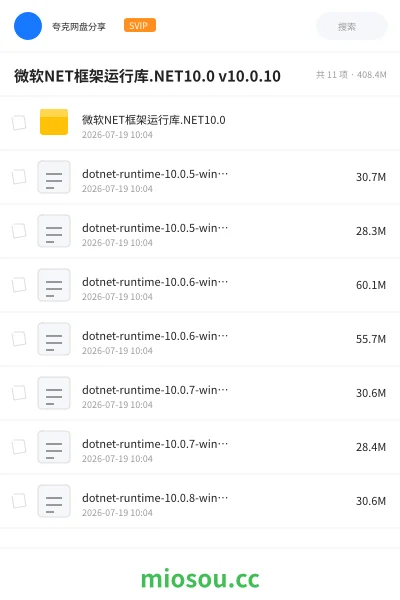Tick the checkbox of the 60.1M dotnet-runtime-10.0.6 file
The image size is (400, 600).
coord(19,285)
